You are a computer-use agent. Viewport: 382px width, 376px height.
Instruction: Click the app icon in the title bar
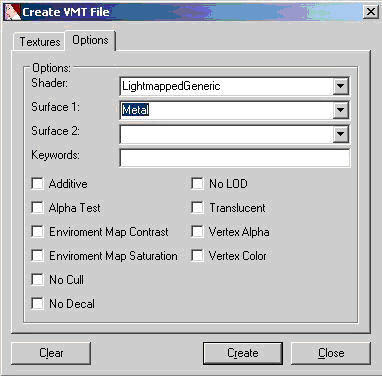(x=12, y=12)
